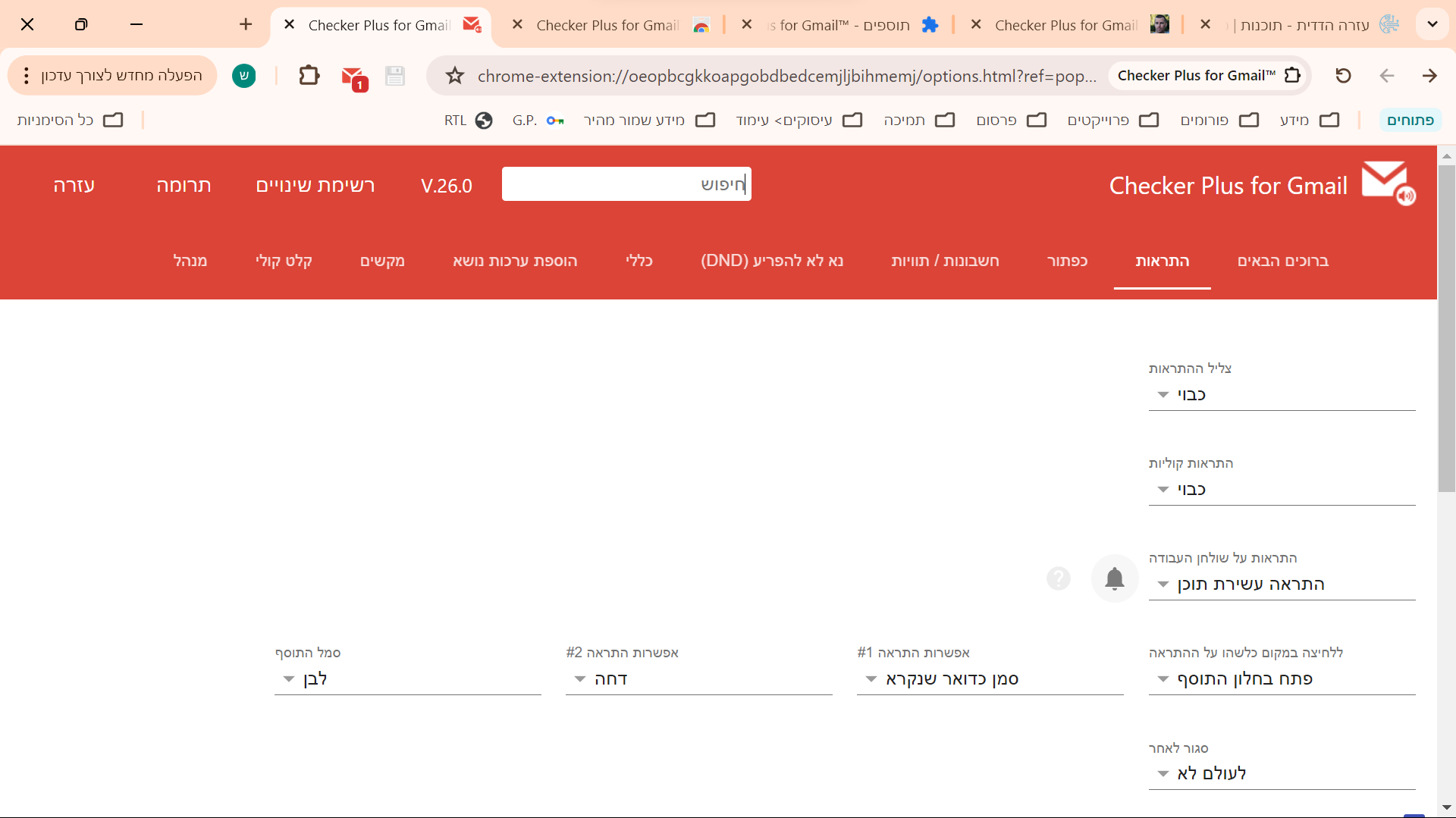Open the RTL globe bookmark
Image resolution: width=1456 pixels, height=818 pixels.
click(468, 121)
